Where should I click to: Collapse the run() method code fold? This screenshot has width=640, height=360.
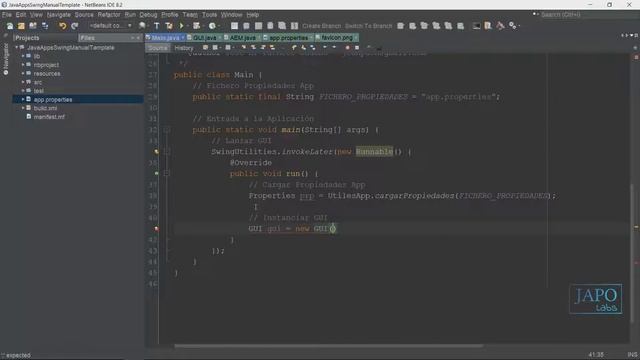click(167, 173)
